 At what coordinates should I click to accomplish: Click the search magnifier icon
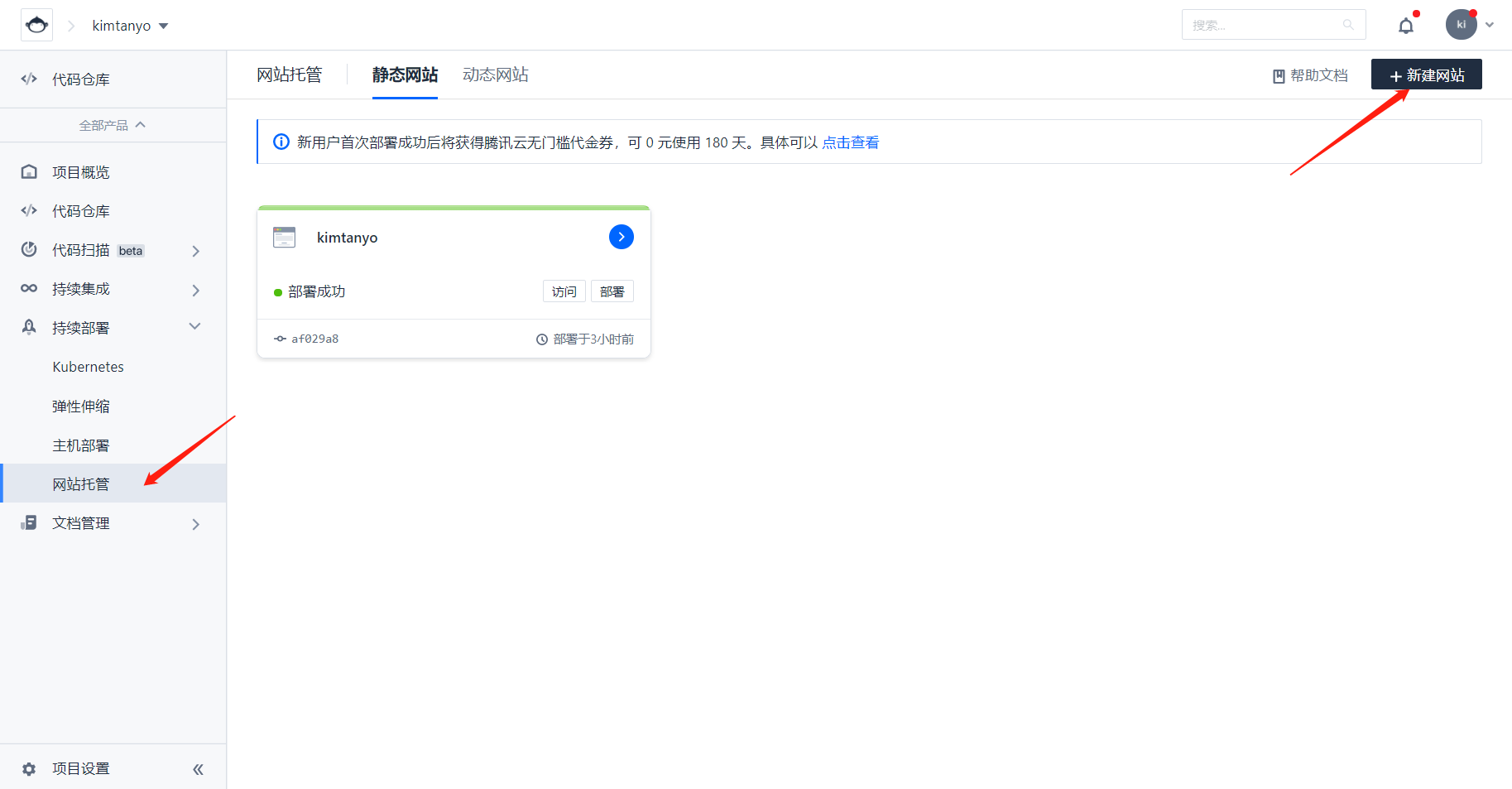pos(1348,25)
